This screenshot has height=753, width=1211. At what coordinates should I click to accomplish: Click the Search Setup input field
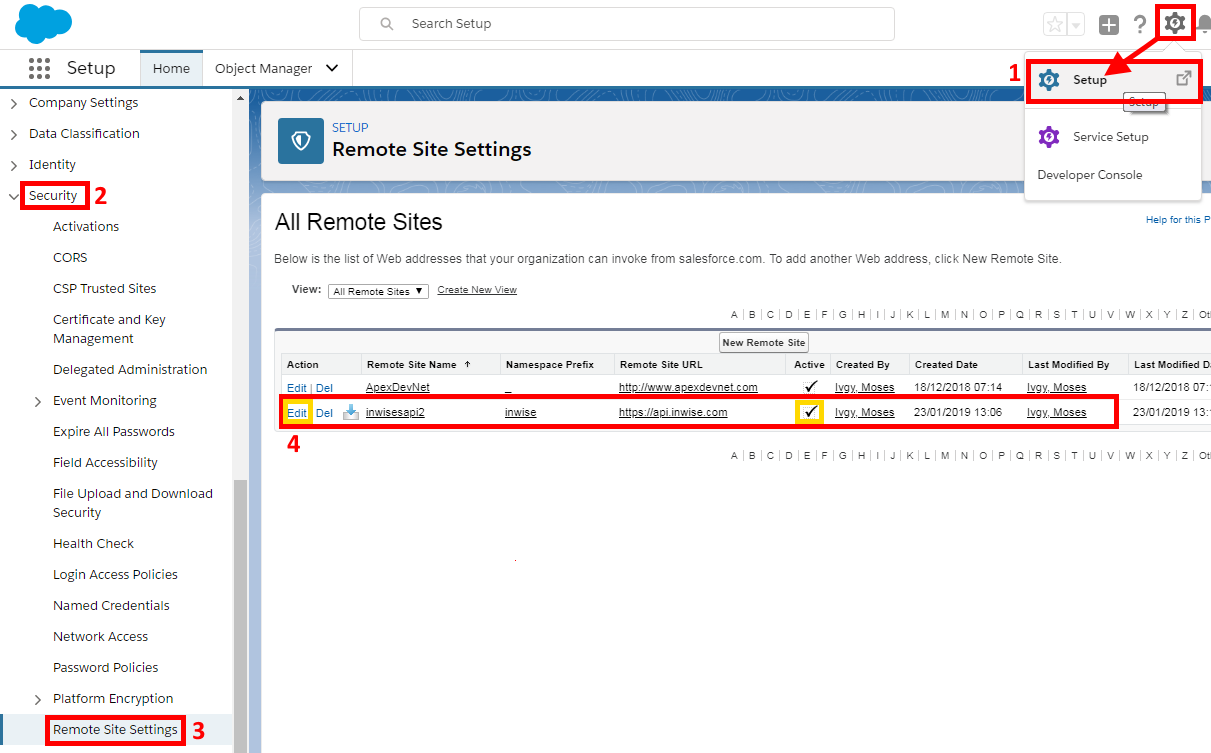[x=626, y=24]
